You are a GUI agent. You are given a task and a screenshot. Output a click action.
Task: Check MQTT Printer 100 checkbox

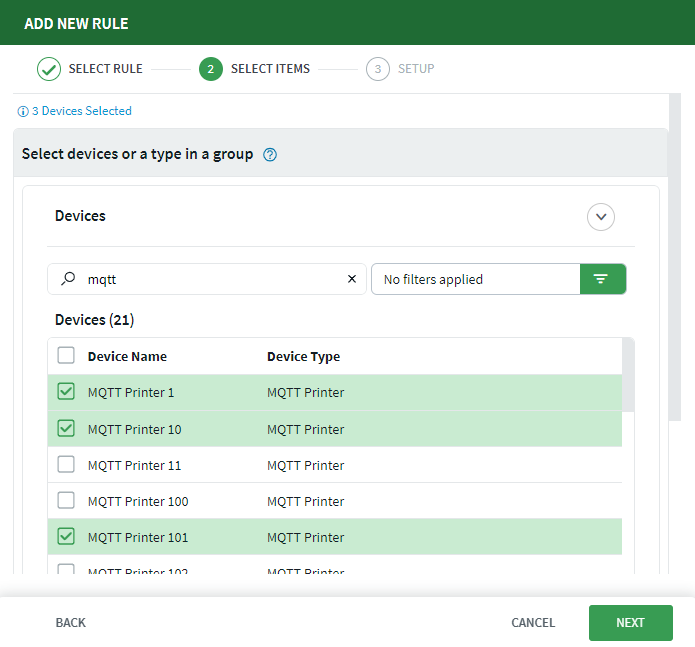[x=66, y=500]
